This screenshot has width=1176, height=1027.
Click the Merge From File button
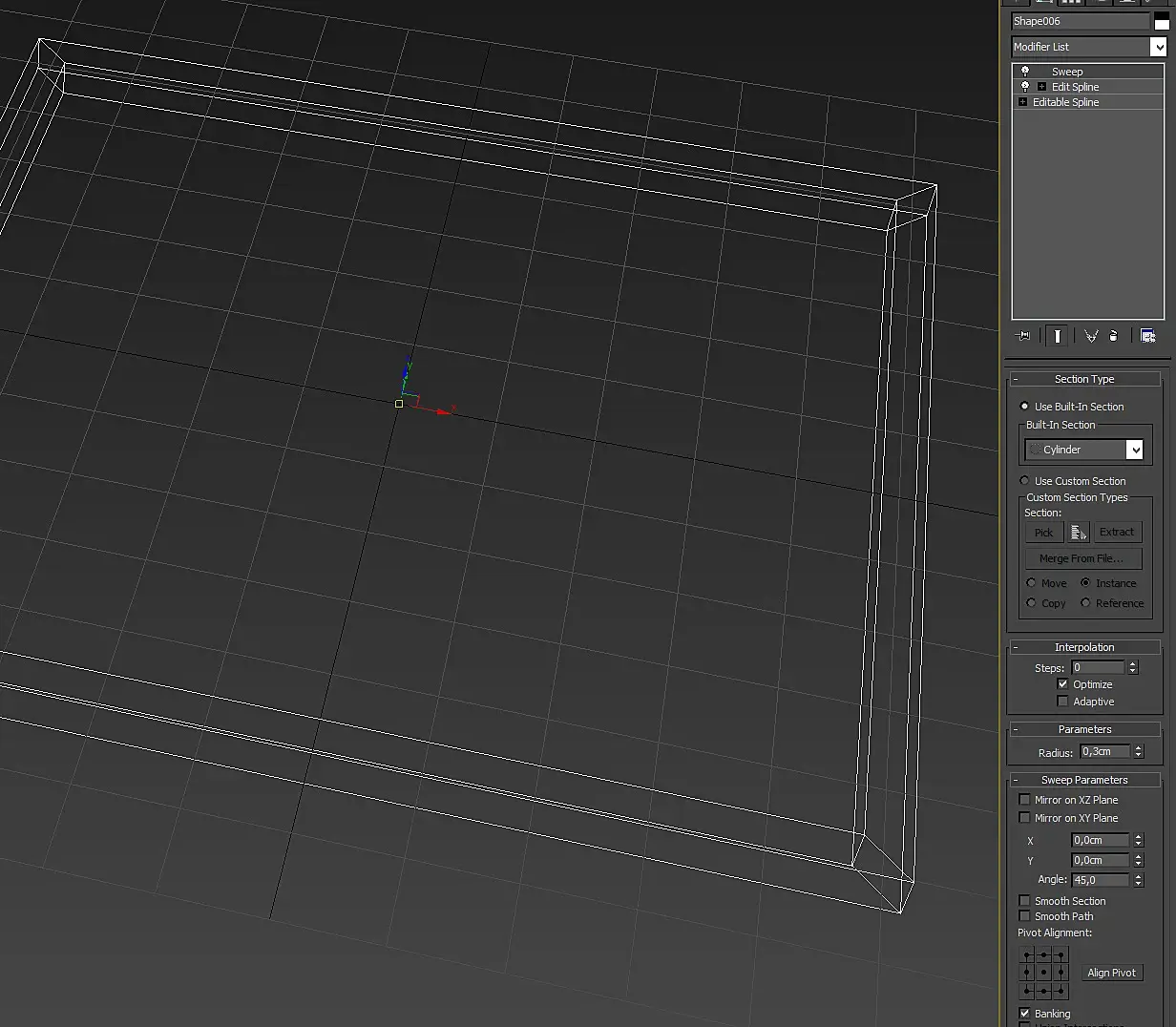1082,558
